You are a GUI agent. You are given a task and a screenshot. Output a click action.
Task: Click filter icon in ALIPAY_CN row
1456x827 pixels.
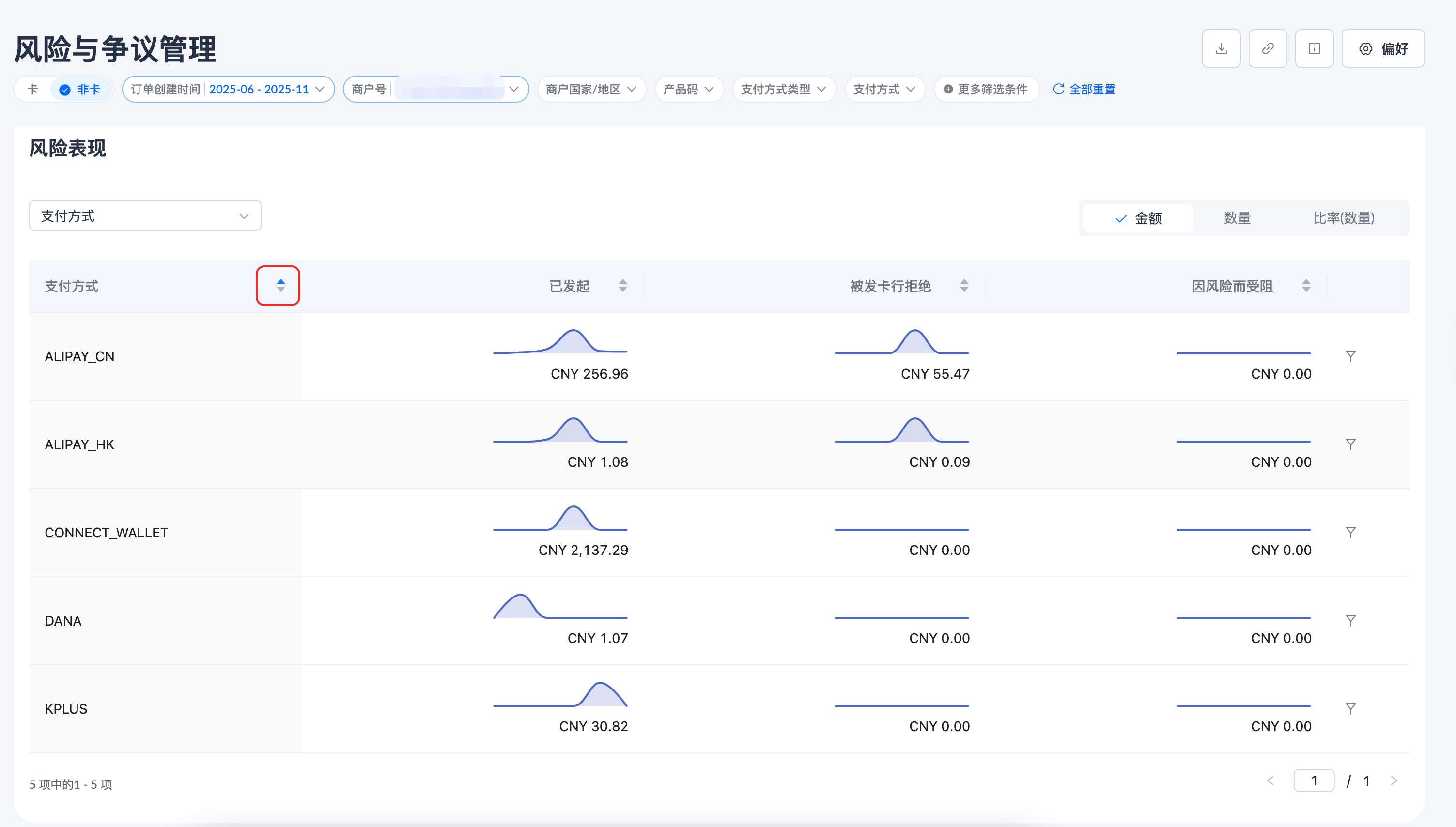(1350, 356)
